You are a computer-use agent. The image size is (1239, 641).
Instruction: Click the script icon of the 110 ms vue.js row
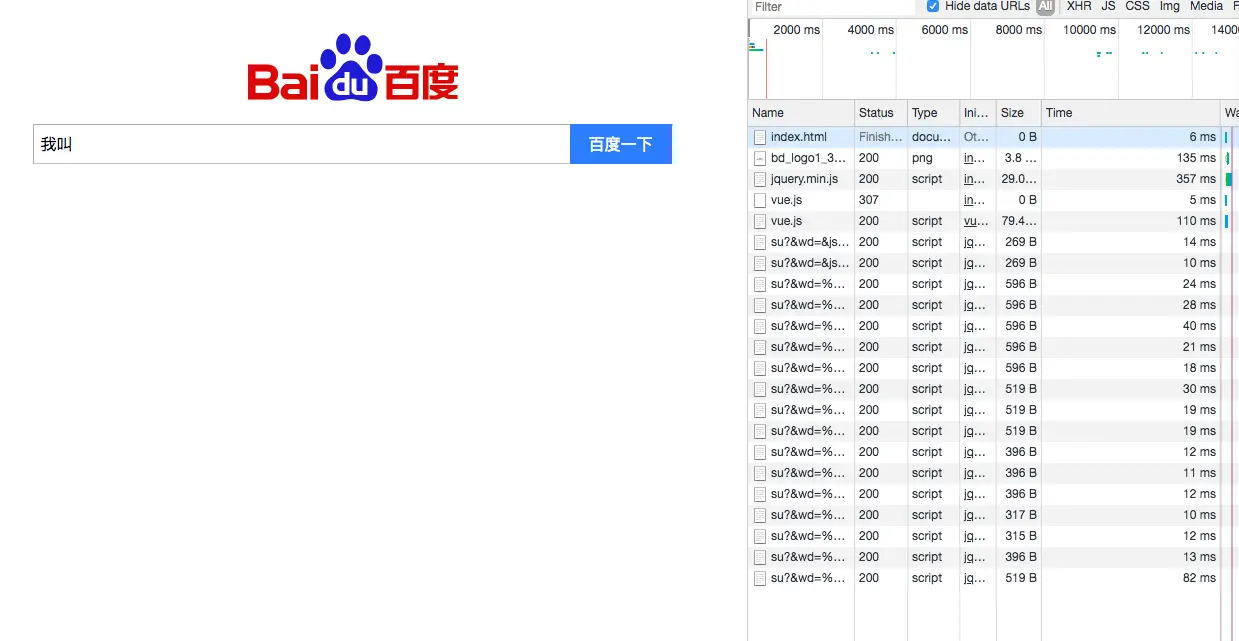click(x=760, y=221)
